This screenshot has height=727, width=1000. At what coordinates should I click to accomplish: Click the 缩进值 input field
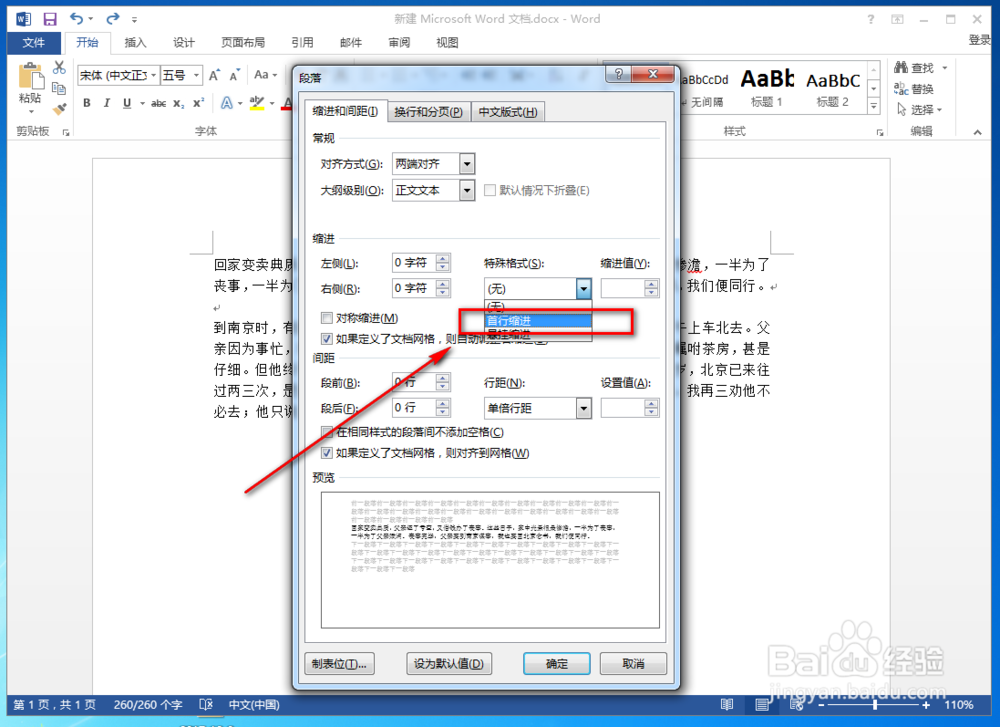(x=623, y=289)
